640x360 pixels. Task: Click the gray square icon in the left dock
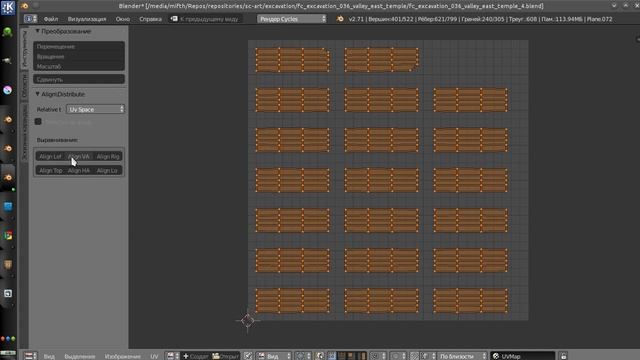click(x=8, y=293)
